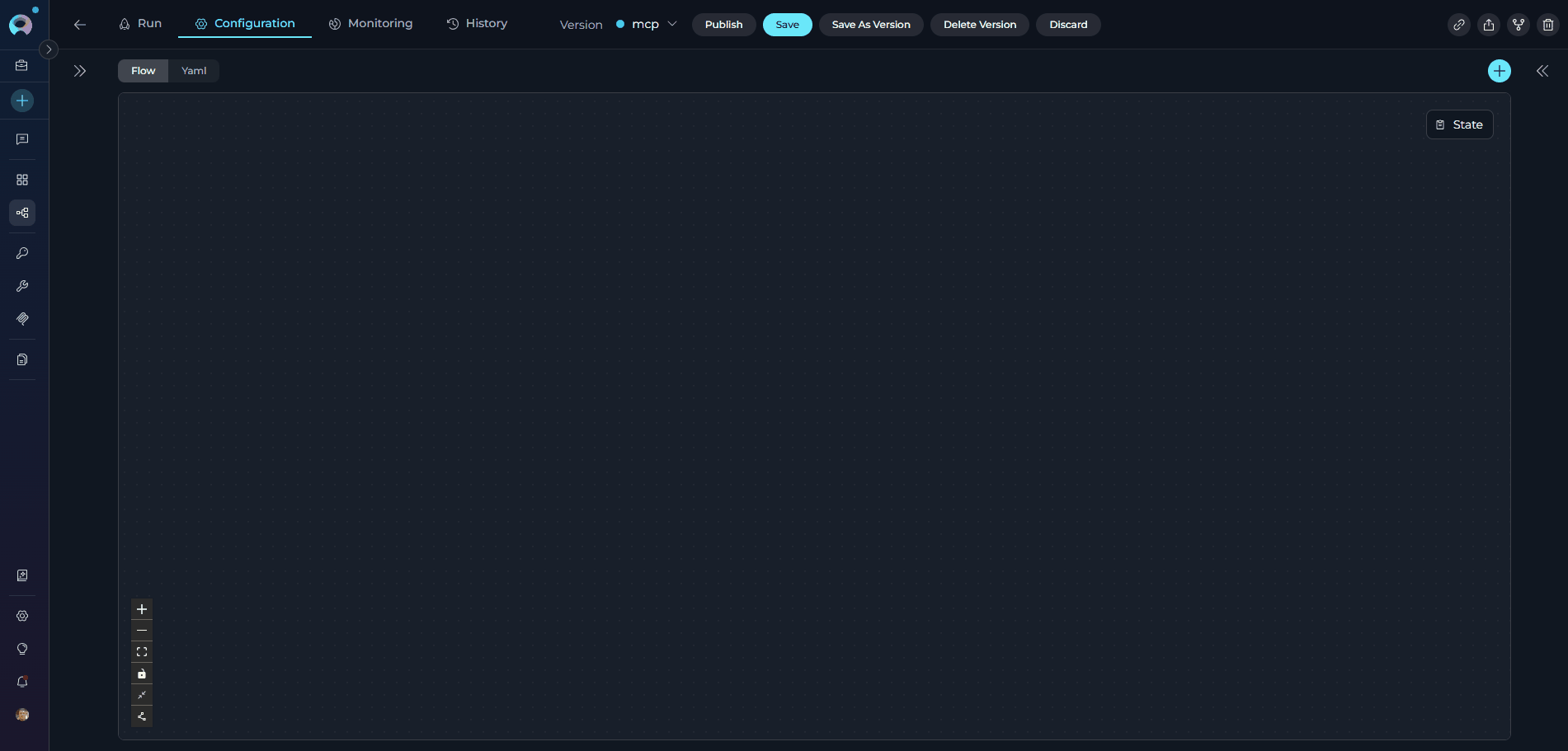Open the chat panel from the left sidebar
This screenshot has height=751, width=1568.
click(x=22, y=139)
